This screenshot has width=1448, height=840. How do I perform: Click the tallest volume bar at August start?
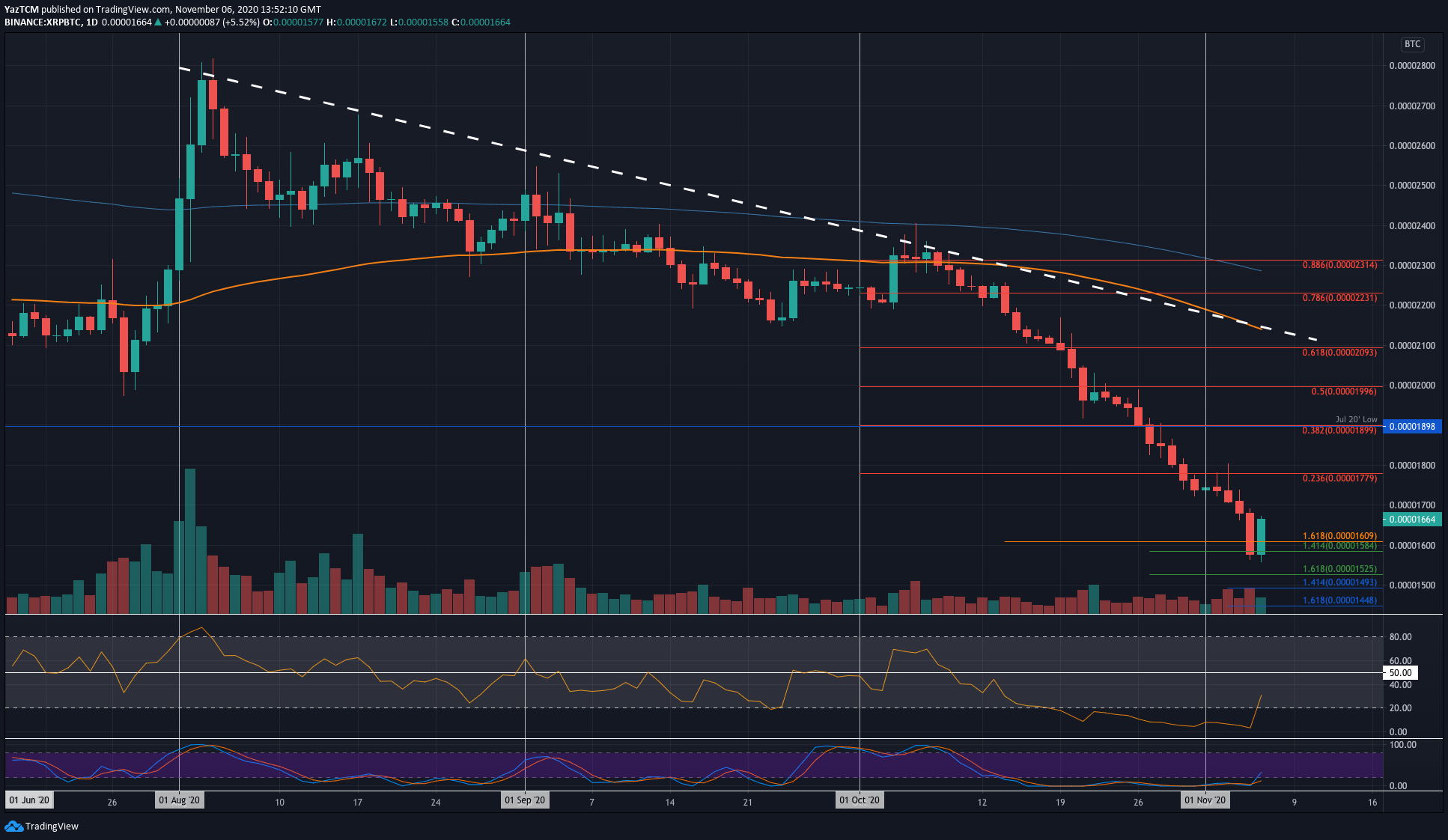point(190,541)
